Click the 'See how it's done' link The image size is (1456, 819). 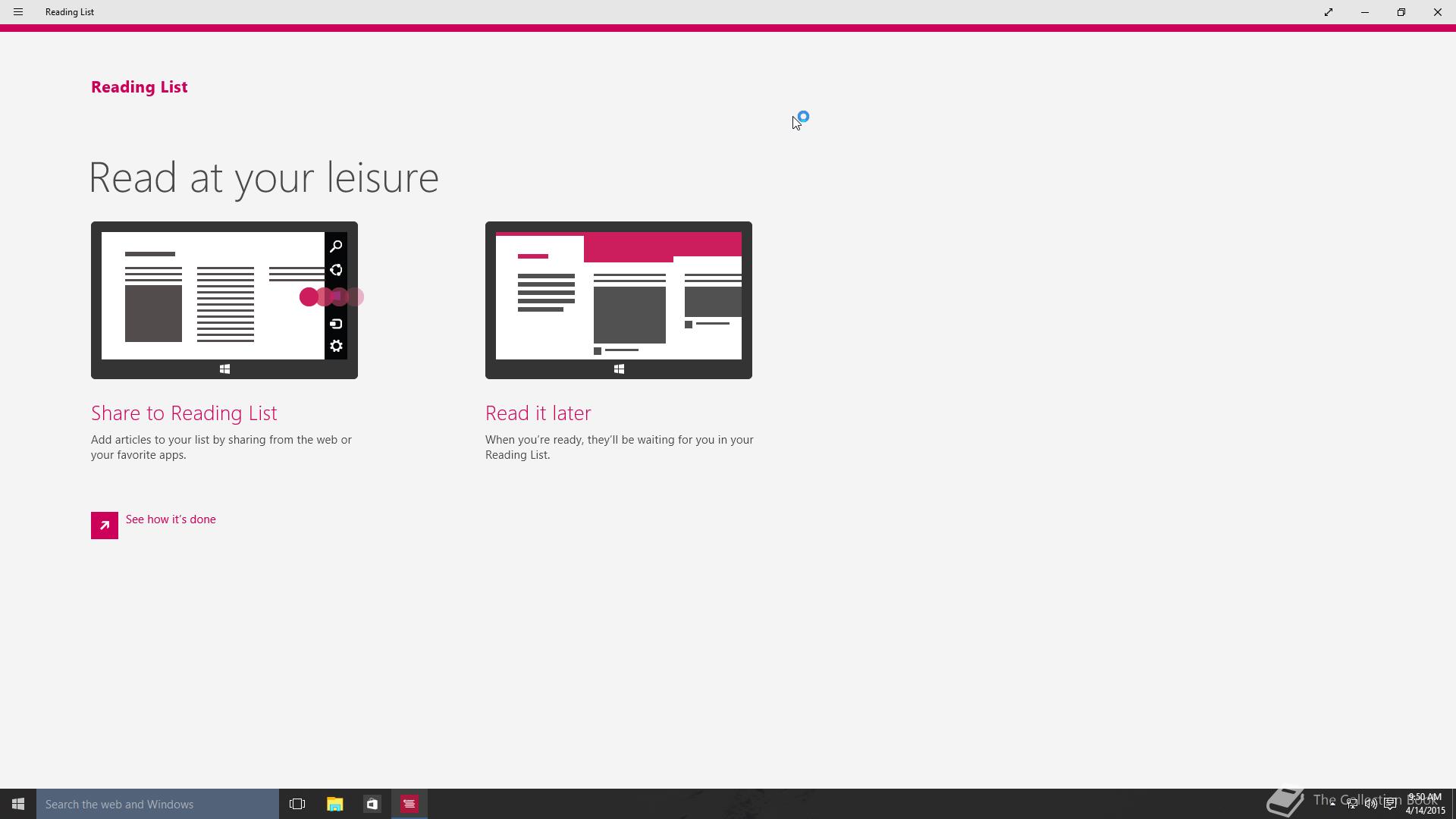tap(171, 519)
